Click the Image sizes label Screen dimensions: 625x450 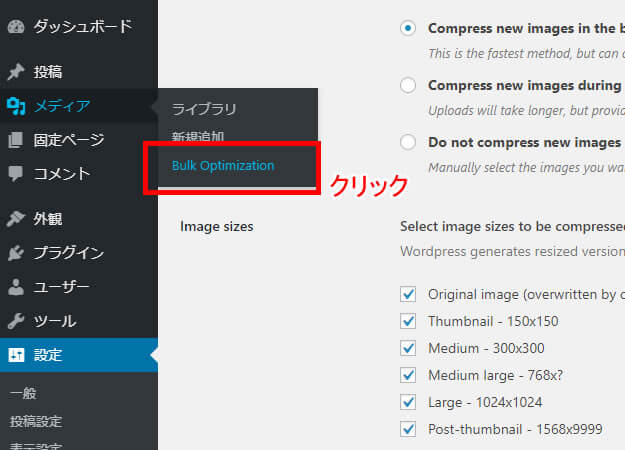(217, 226)
